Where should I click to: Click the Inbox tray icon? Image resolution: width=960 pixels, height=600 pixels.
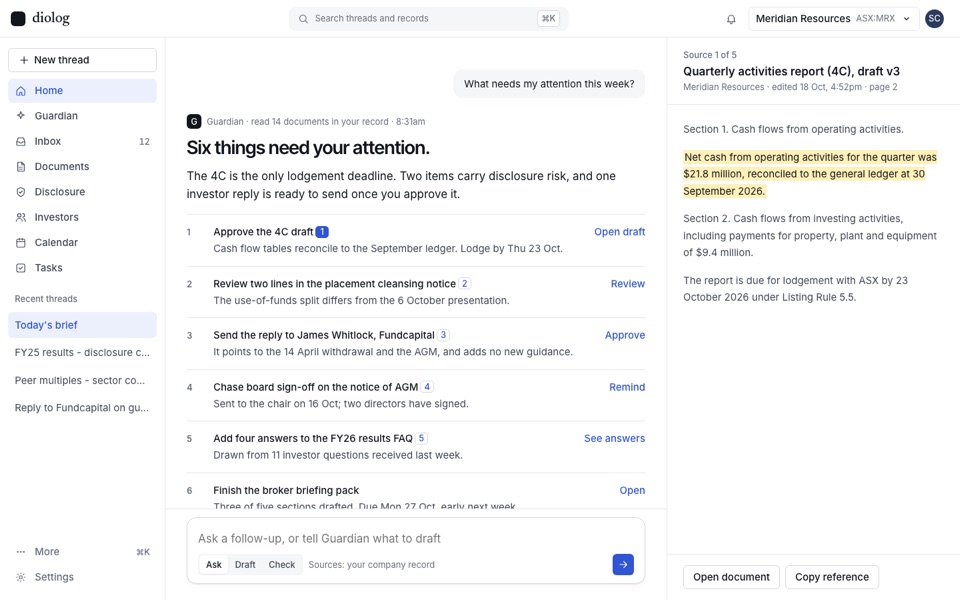[21, 141]
